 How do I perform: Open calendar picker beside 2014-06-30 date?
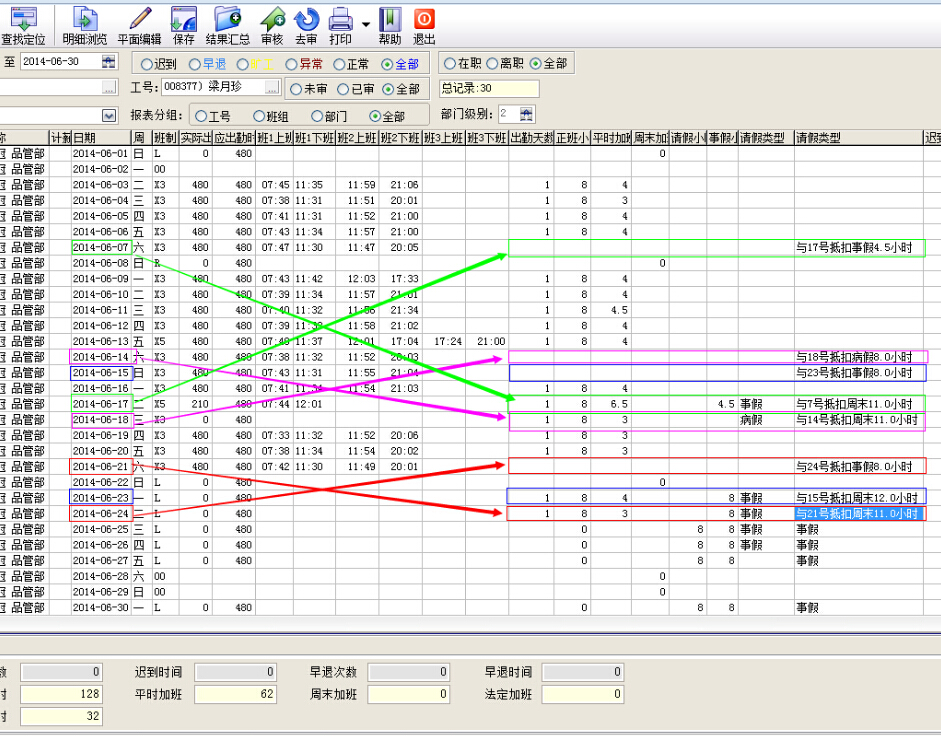[x=108, y=61]
